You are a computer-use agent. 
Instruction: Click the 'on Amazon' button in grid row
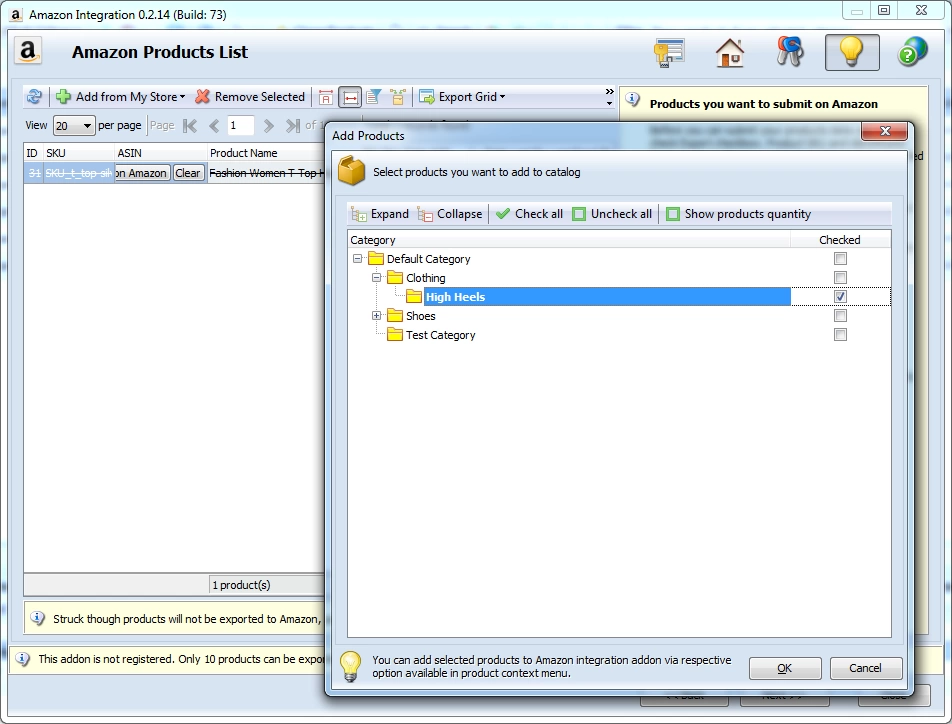pos(141,173)
